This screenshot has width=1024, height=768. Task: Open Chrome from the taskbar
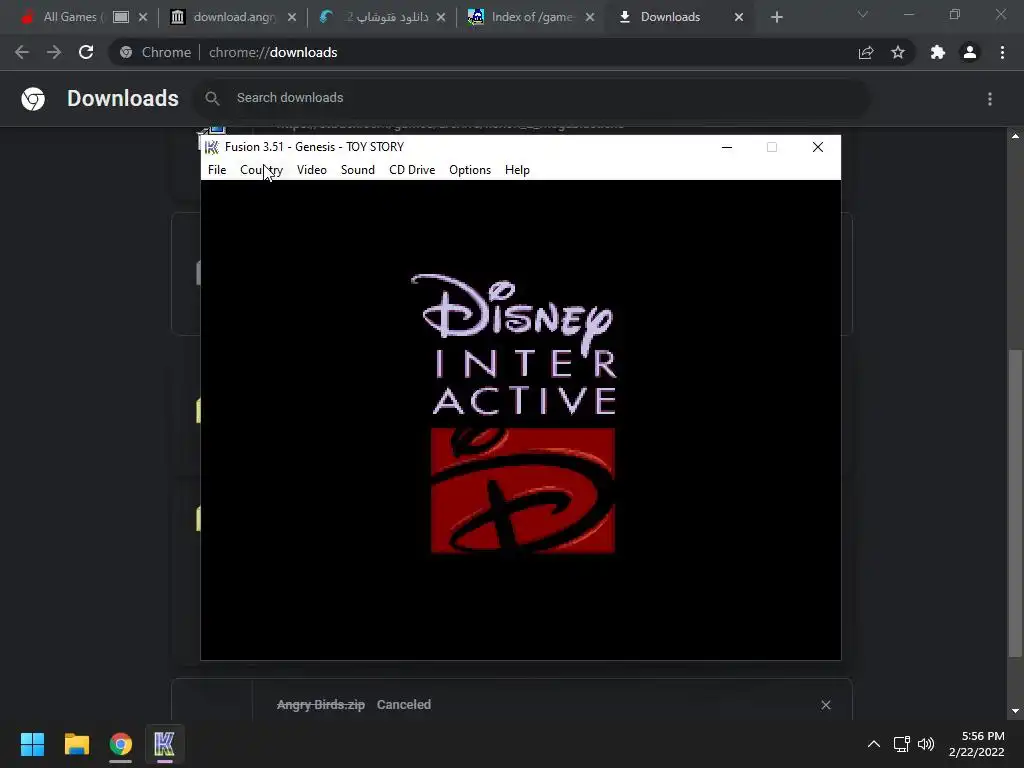point(121,744)
